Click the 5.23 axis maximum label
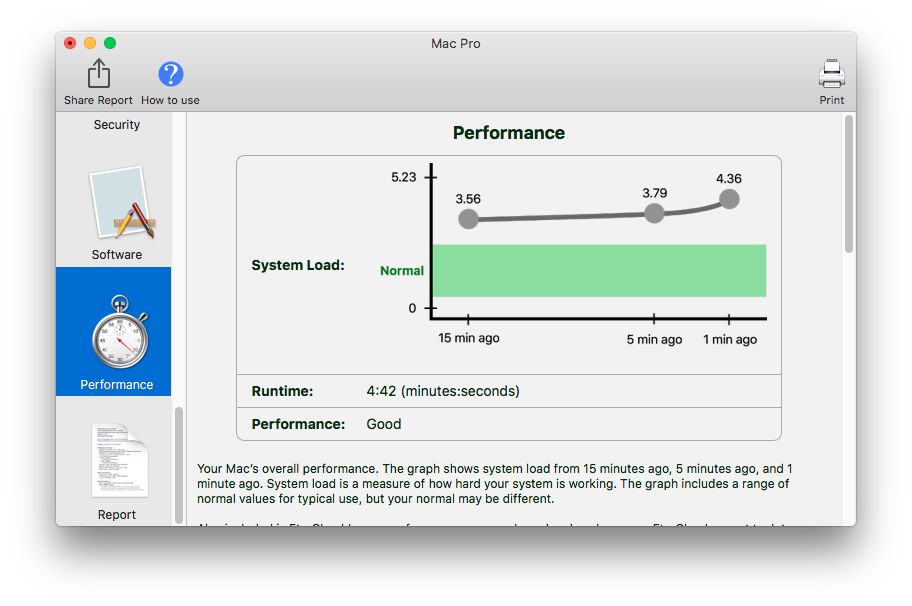Image resolution: width=912 pixels, height=606 pixels. (x=404, y=177)
